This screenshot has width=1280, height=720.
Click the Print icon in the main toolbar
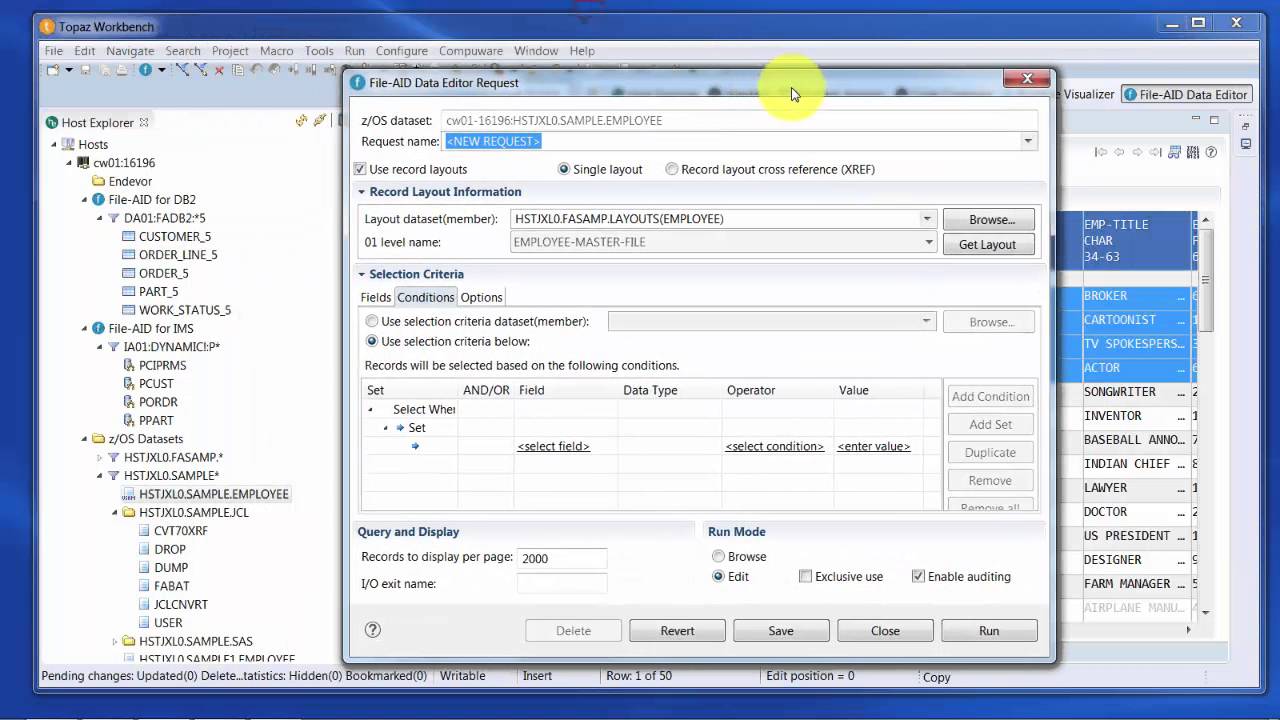(x=122, y=70)
